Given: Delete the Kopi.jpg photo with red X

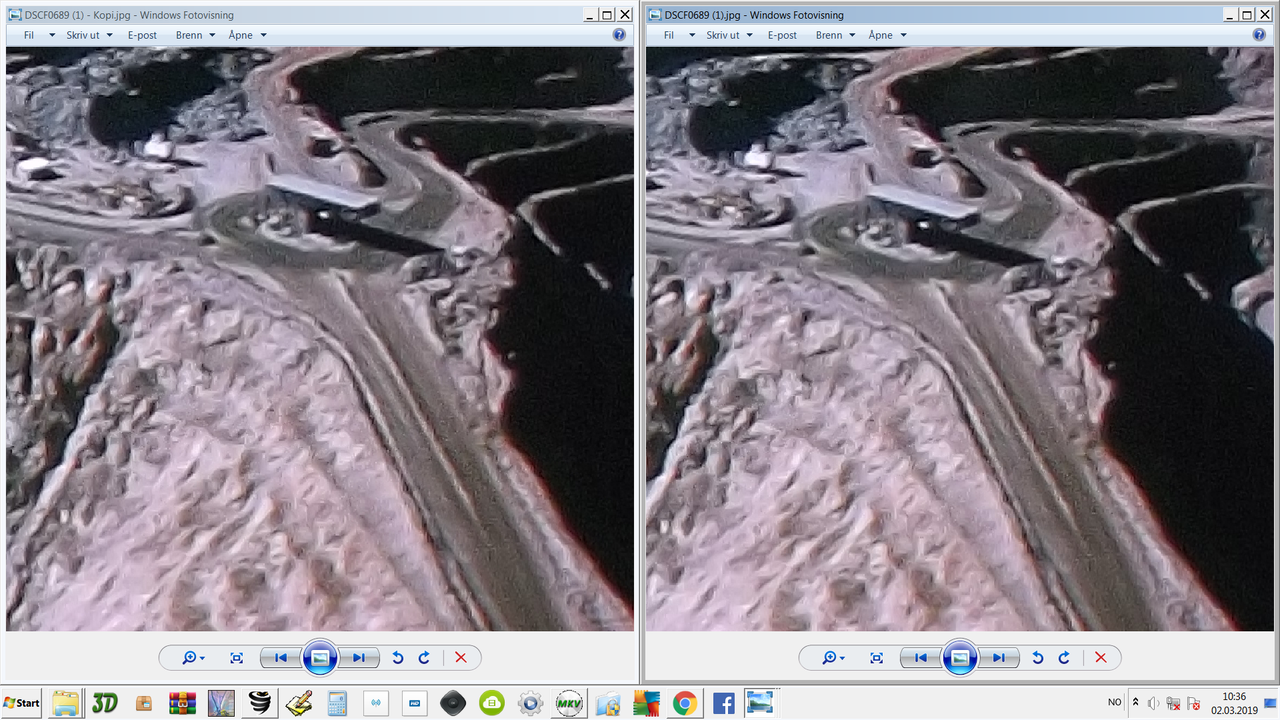Looking at the screenshot, I should click(461, 657).
